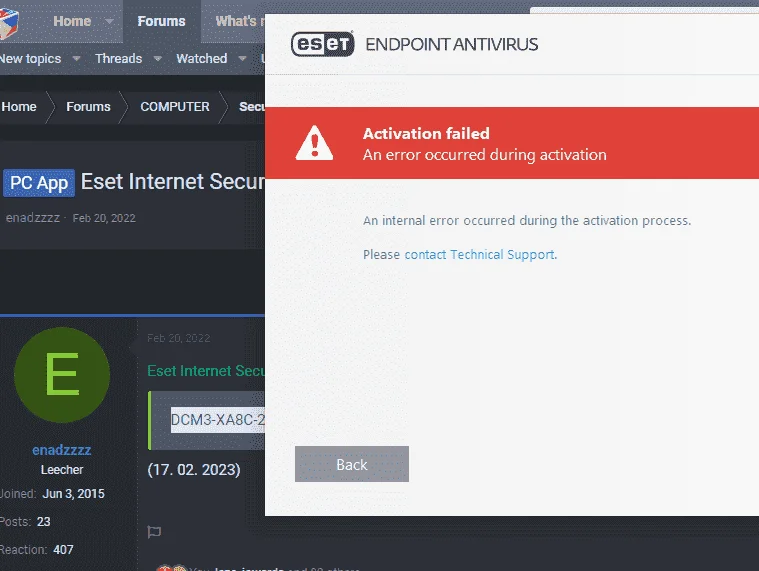Click the Activation failed warning triangle icon

point(314,143)
